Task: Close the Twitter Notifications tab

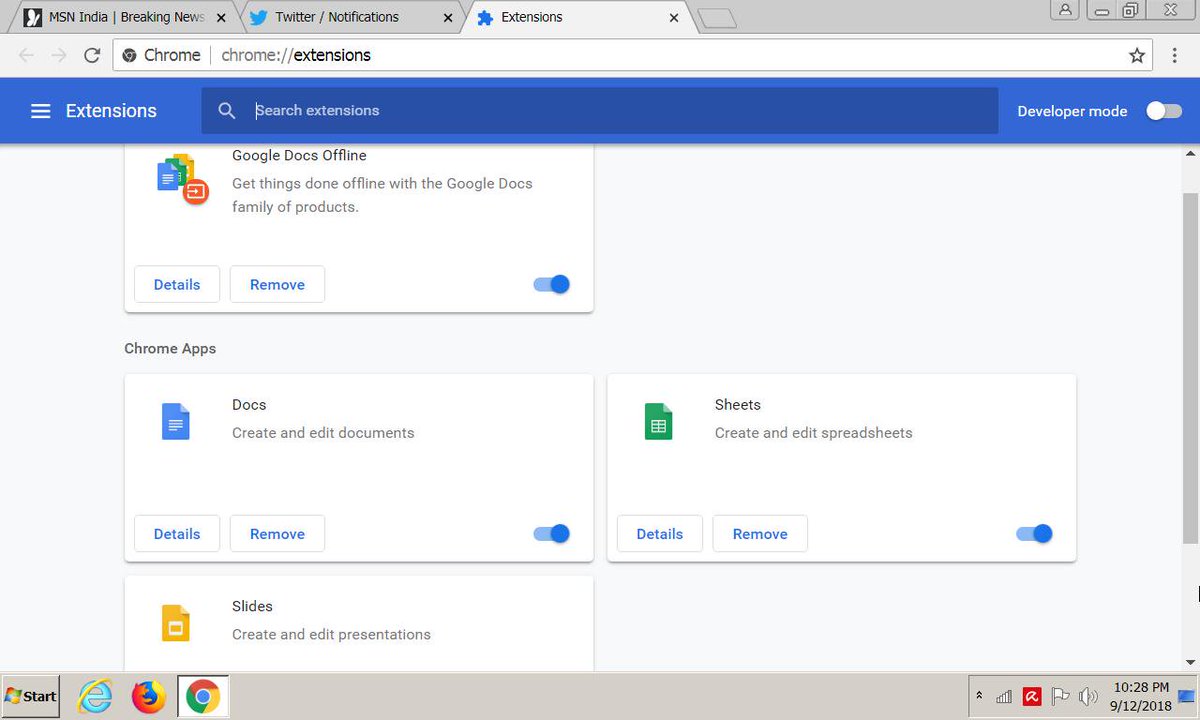Action: 448,17
